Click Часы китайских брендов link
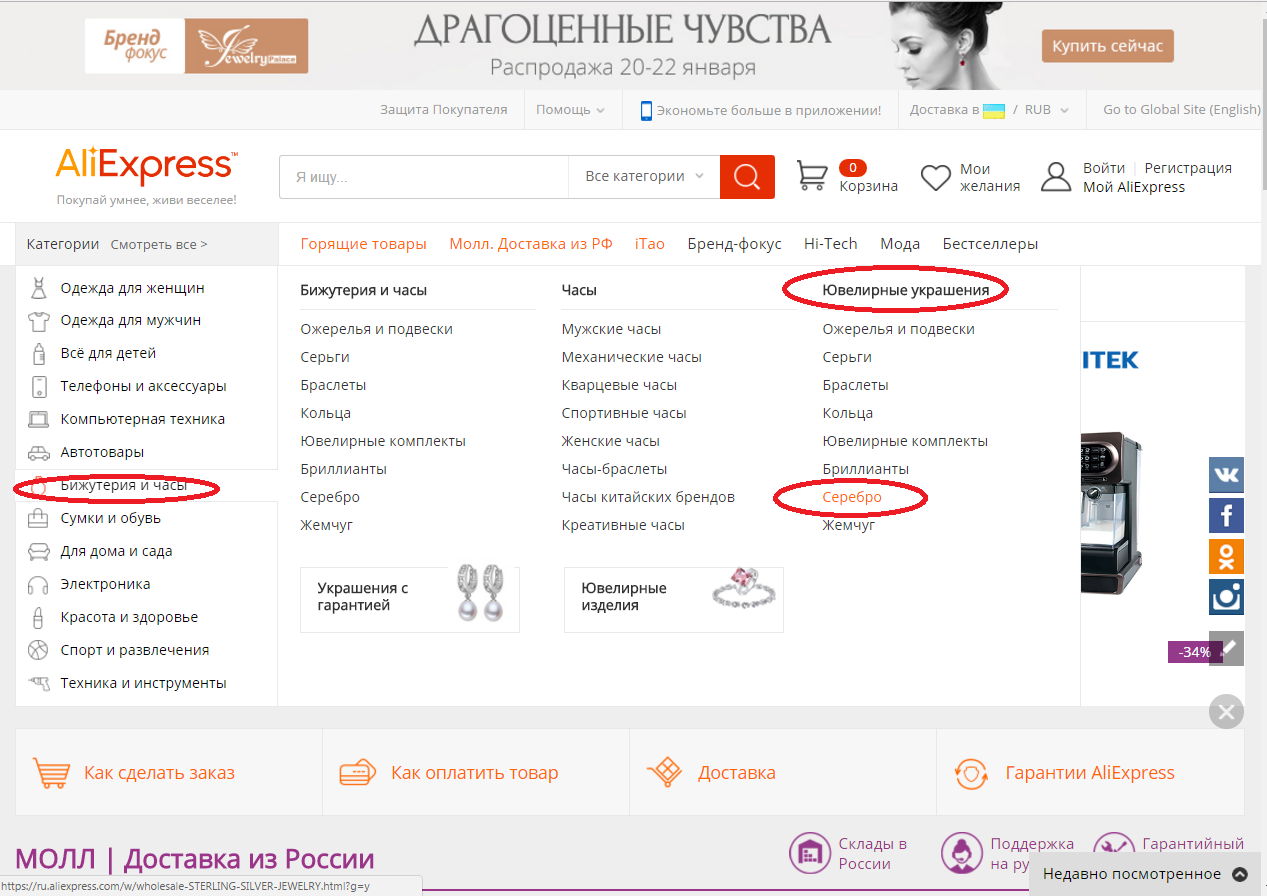The width and height of the screenshot is (1267, 896). [648, 497]
